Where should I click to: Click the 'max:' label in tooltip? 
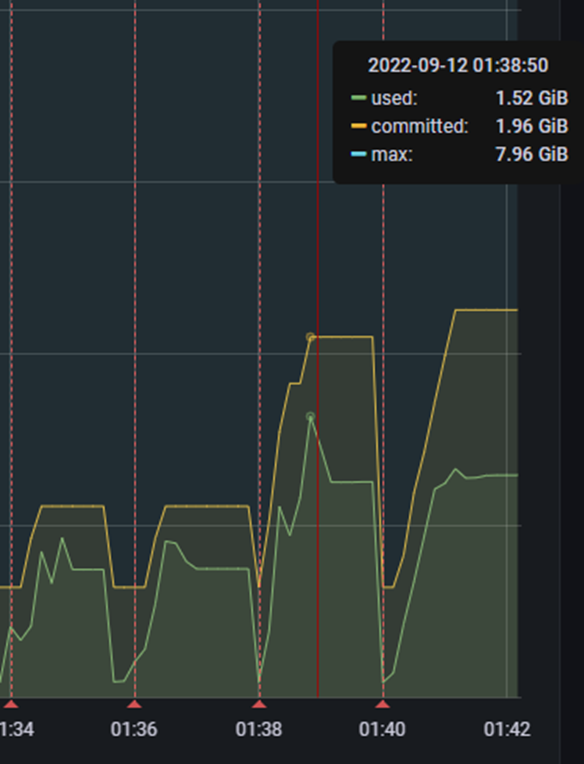click(x=392, y=154)
